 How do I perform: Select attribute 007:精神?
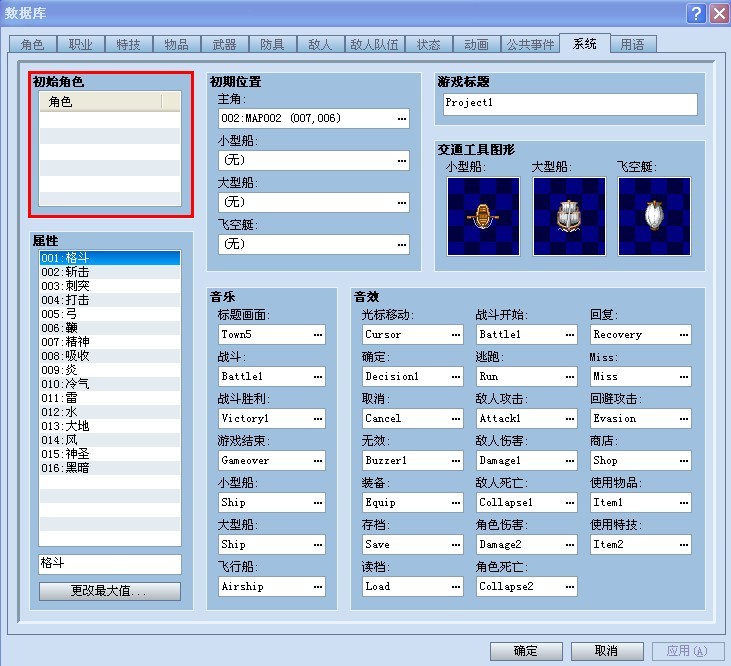[110, 342]
